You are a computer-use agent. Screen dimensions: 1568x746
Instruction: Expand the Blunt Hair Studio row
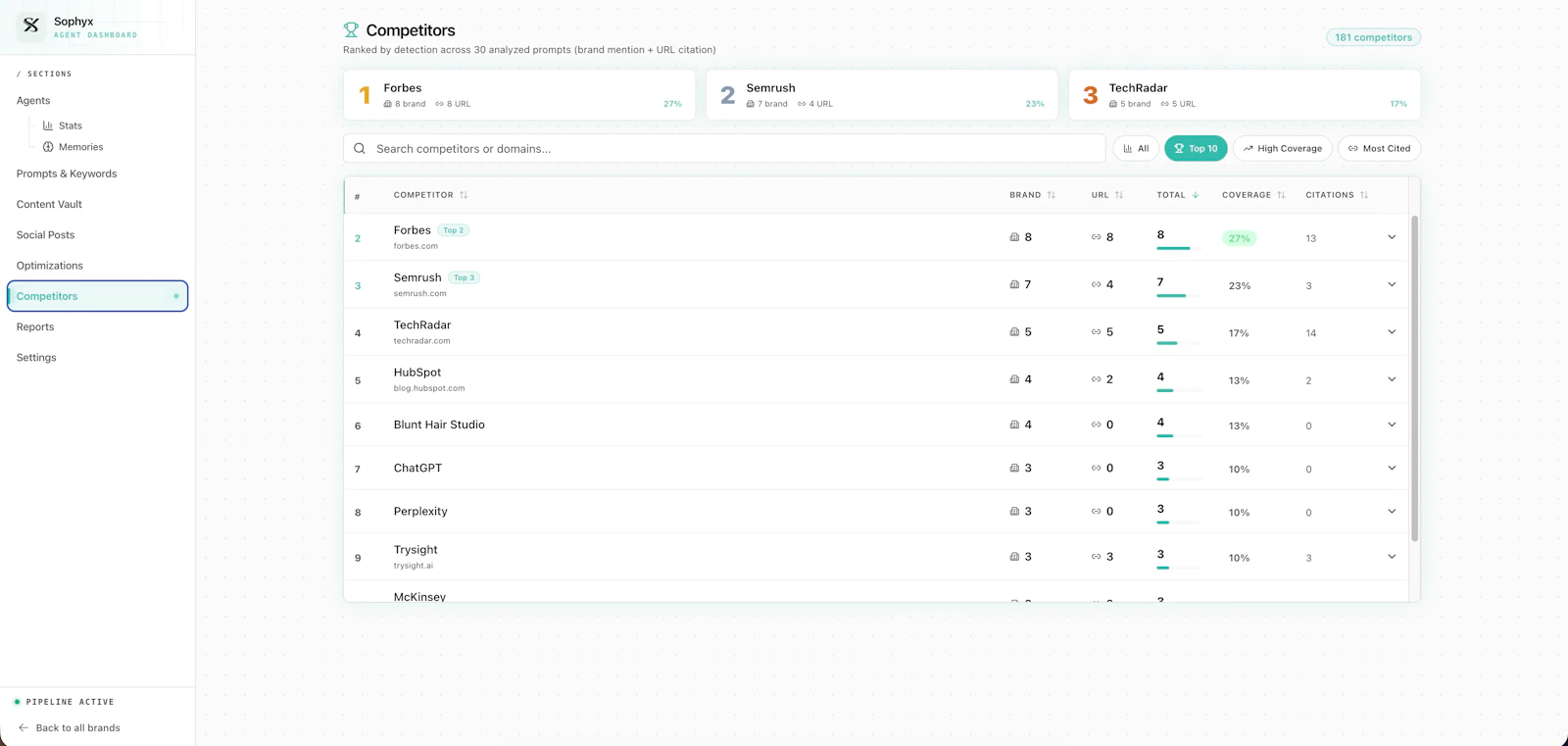pyautogui.click(x=1392, y=424)
